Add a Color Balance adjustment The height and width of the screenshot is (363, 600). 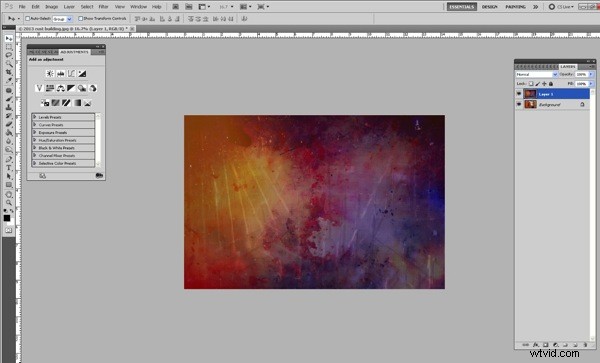pos(60,88)
